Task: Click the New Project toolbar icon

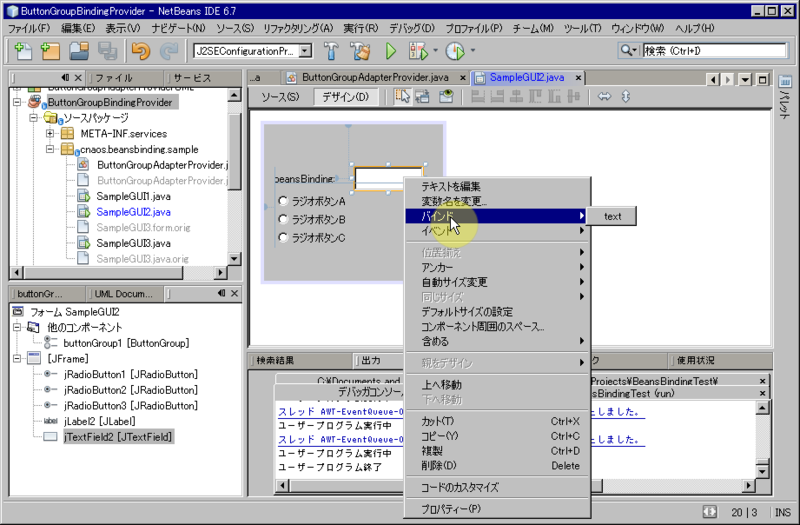Action: 50,51
